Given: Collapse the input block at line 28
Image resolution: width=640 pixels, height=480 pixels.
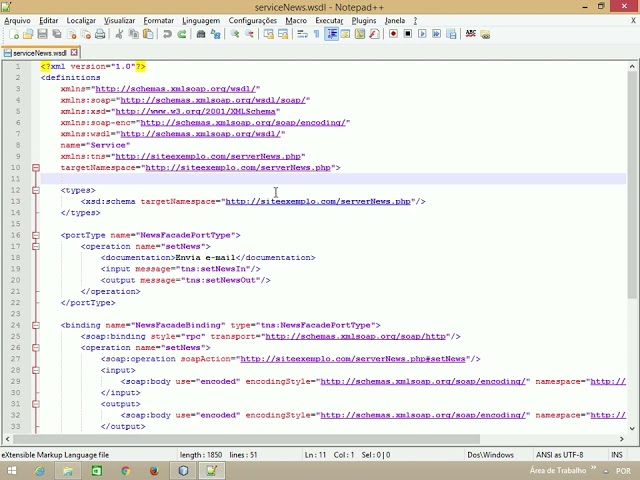Looking at the screenshot, I should click(36, 370).
